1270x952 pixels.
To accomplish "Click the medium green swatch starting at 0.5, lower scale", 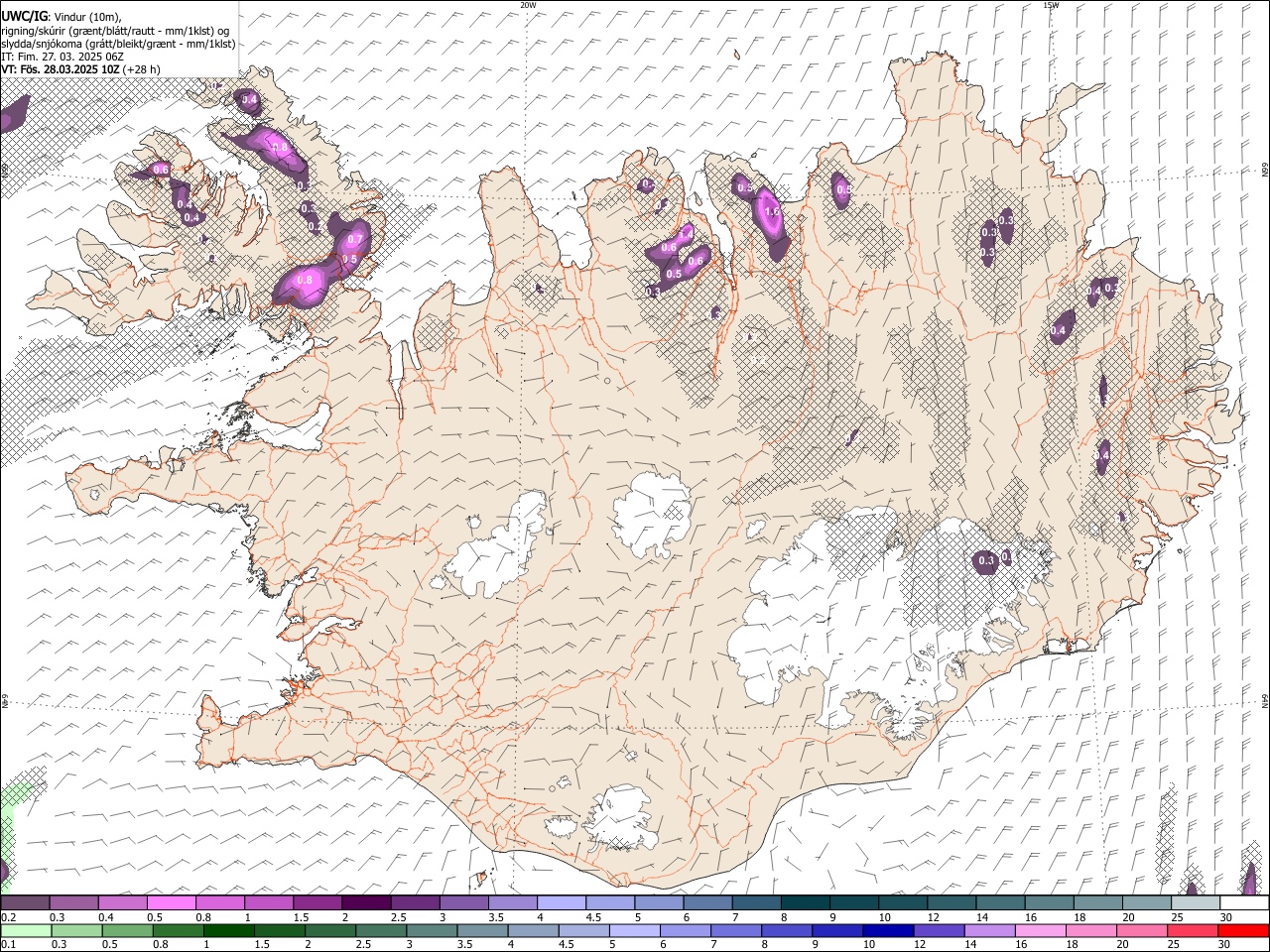I will [127, 930].
